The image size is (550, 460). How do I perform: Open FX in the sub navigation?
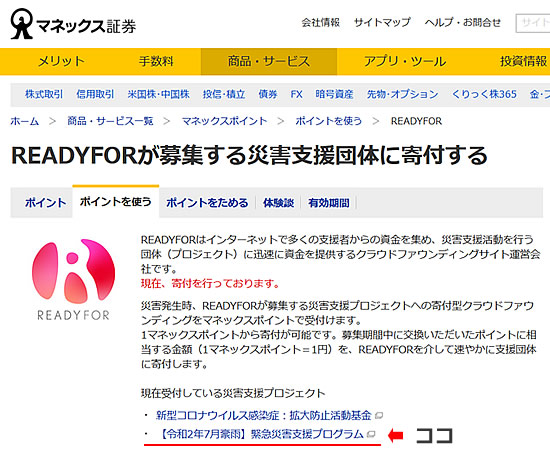click(296, 94)
